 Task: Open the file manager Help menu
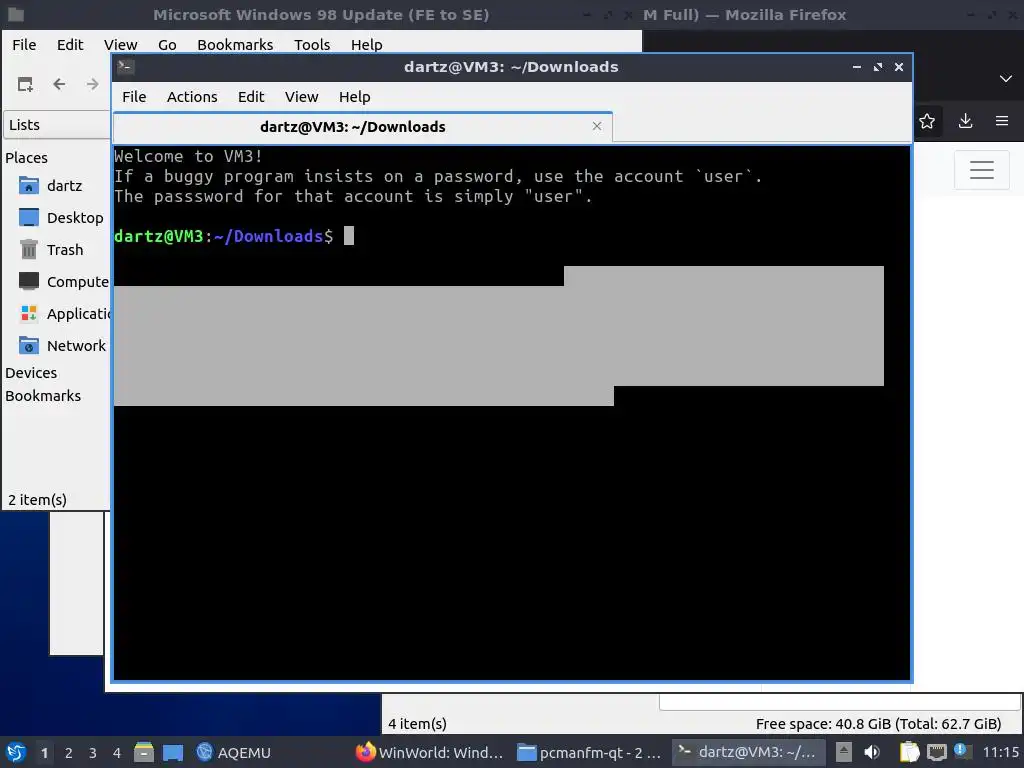pyautogui.click(x=366, y=44)
